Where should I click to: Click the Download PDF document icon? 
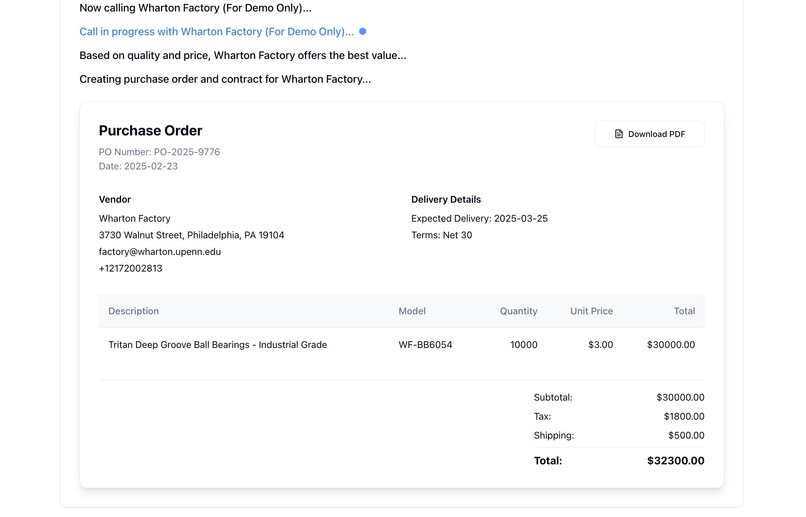pos(618,134)
